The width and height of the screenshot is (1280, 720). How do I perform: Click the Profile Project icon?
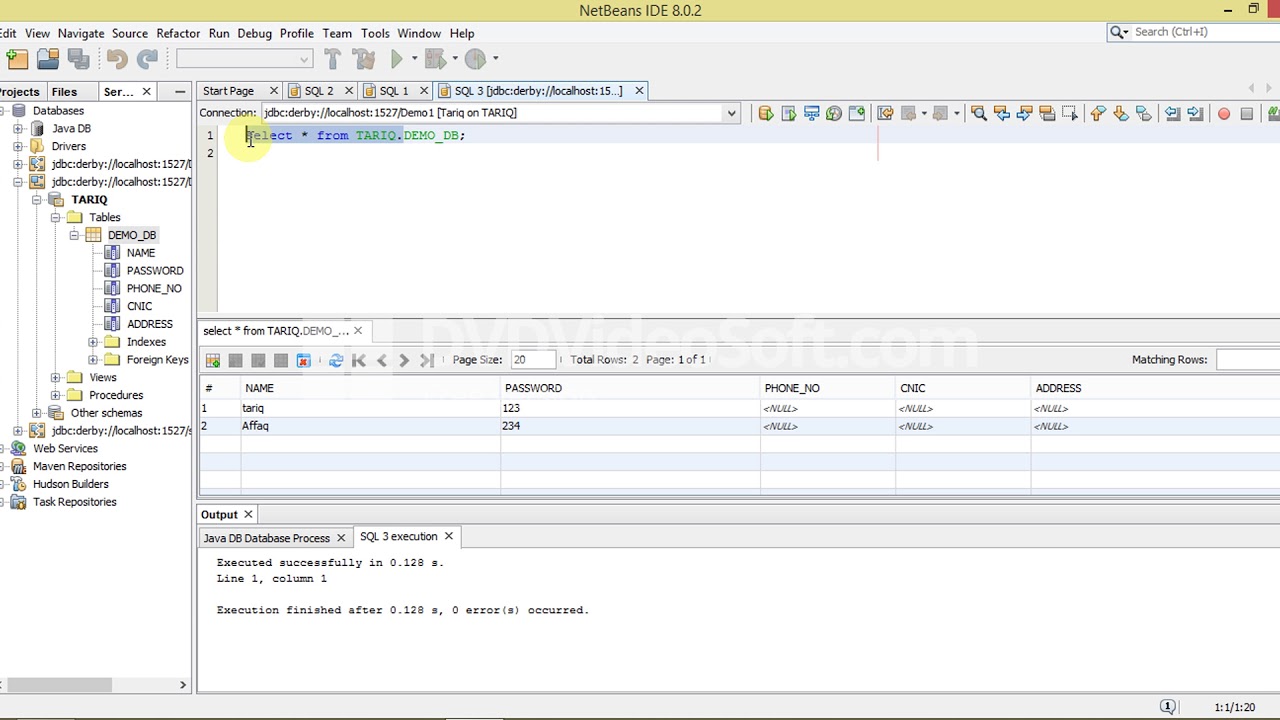476,59
